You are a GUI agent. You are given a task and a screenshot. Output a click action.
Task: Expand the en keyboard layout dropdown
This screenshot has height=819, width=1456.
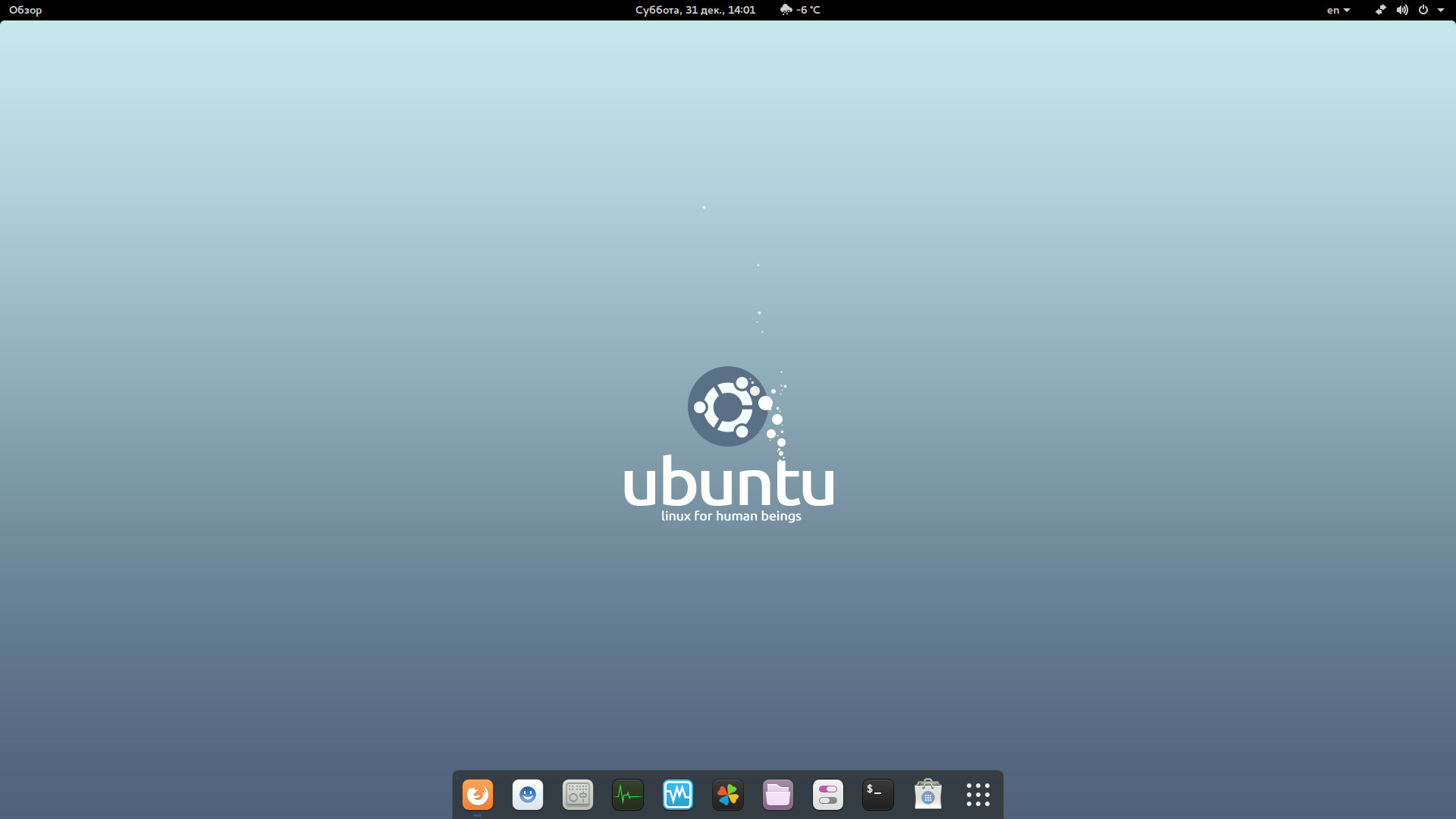pyautogui.click(x=1338, y=10)
